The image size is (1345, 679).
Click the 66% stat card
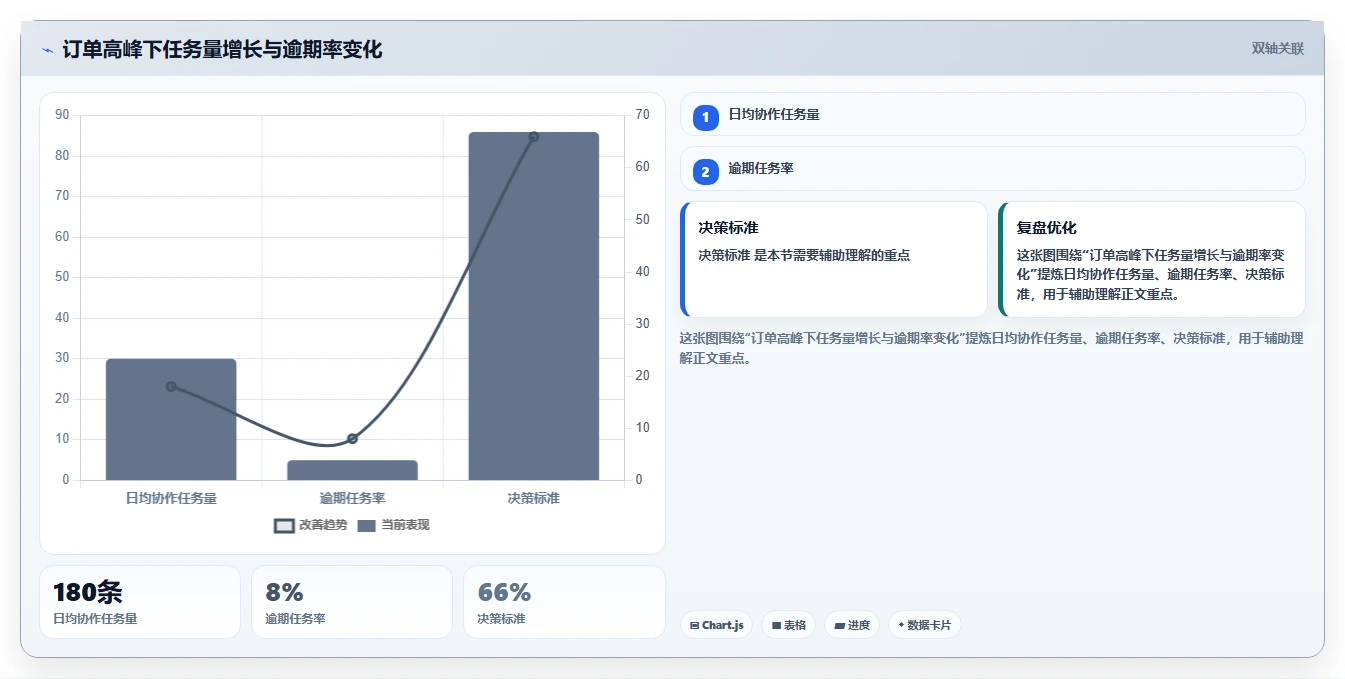point(564,602)
